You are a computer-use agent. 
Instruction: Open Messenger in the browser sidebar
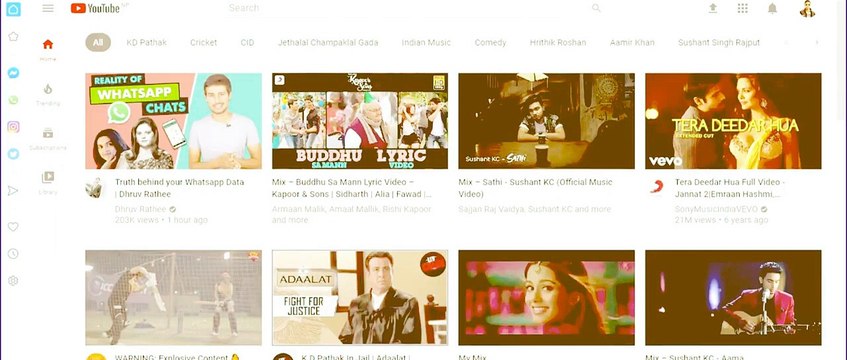[14, 72]
